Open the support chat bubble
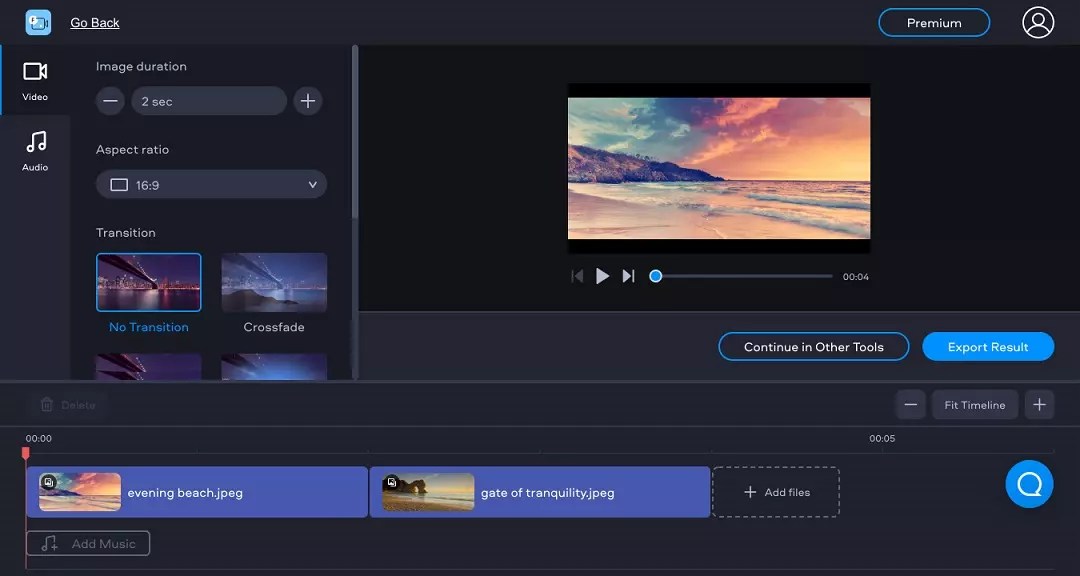Screen dimensions: 1080x576 [1029, 484]
